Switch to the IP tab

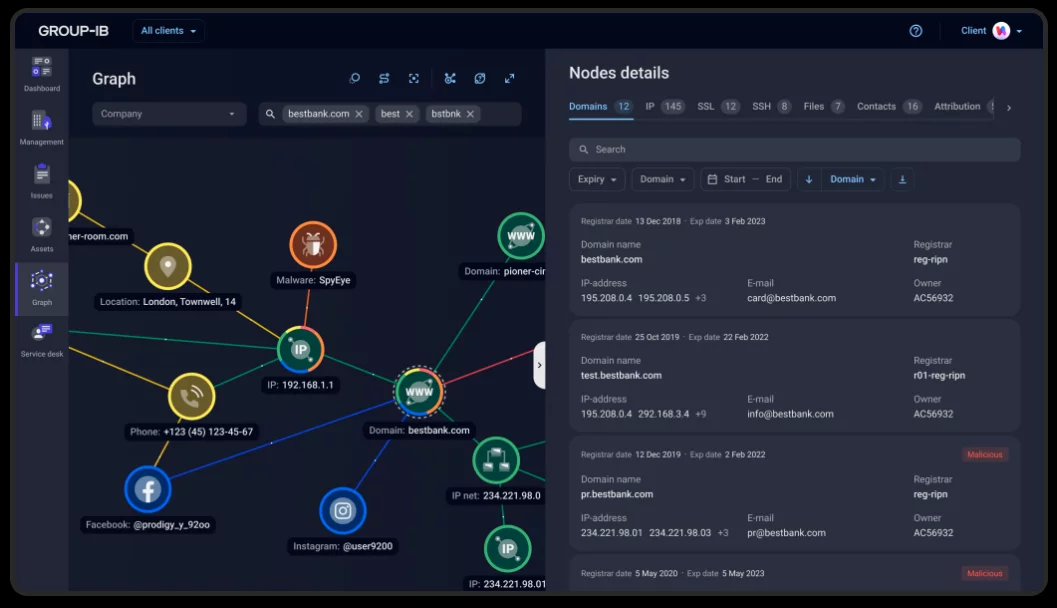click(x=665, y=107)
